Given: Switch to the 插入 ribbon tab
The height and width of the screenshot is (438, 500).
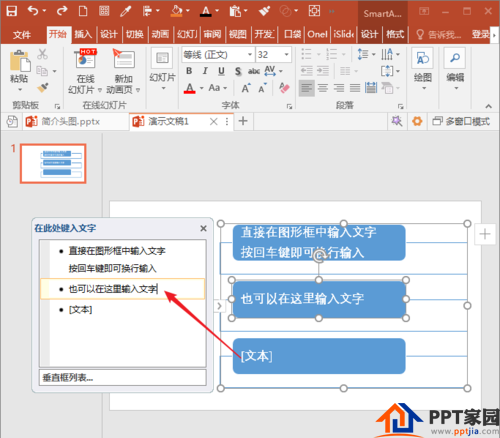Looking at the screenshot, I should click(x=83, y=34).
